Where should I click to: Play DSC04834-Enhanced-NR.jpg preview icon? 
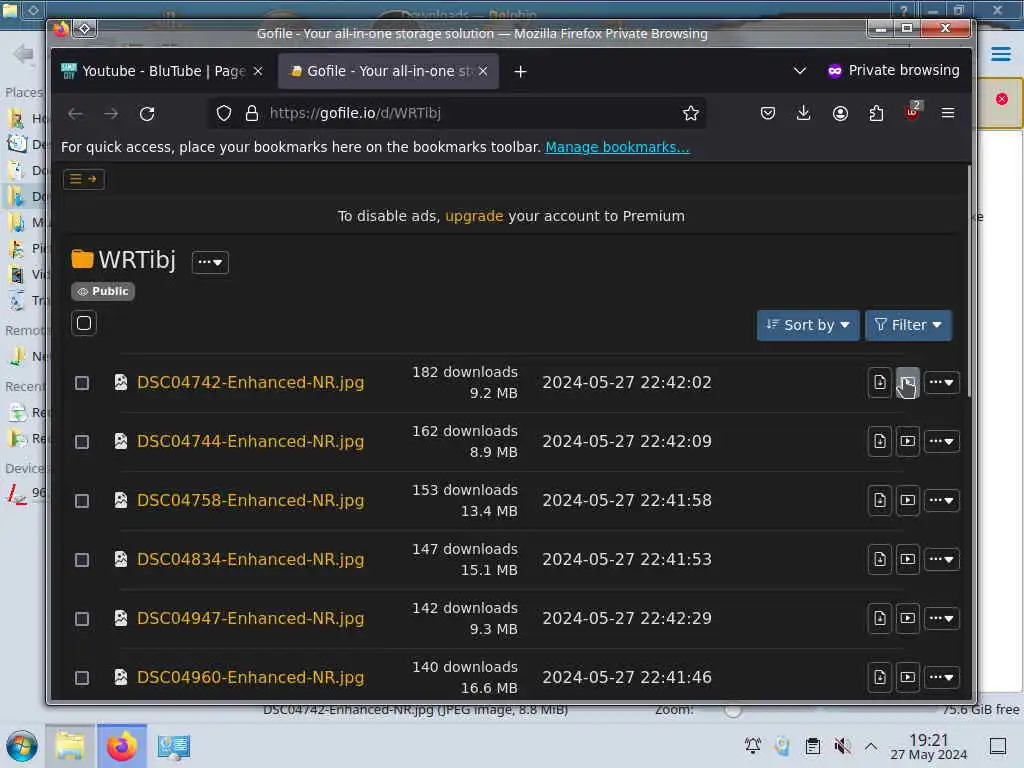pyautogui.click(x=908, y=559)
